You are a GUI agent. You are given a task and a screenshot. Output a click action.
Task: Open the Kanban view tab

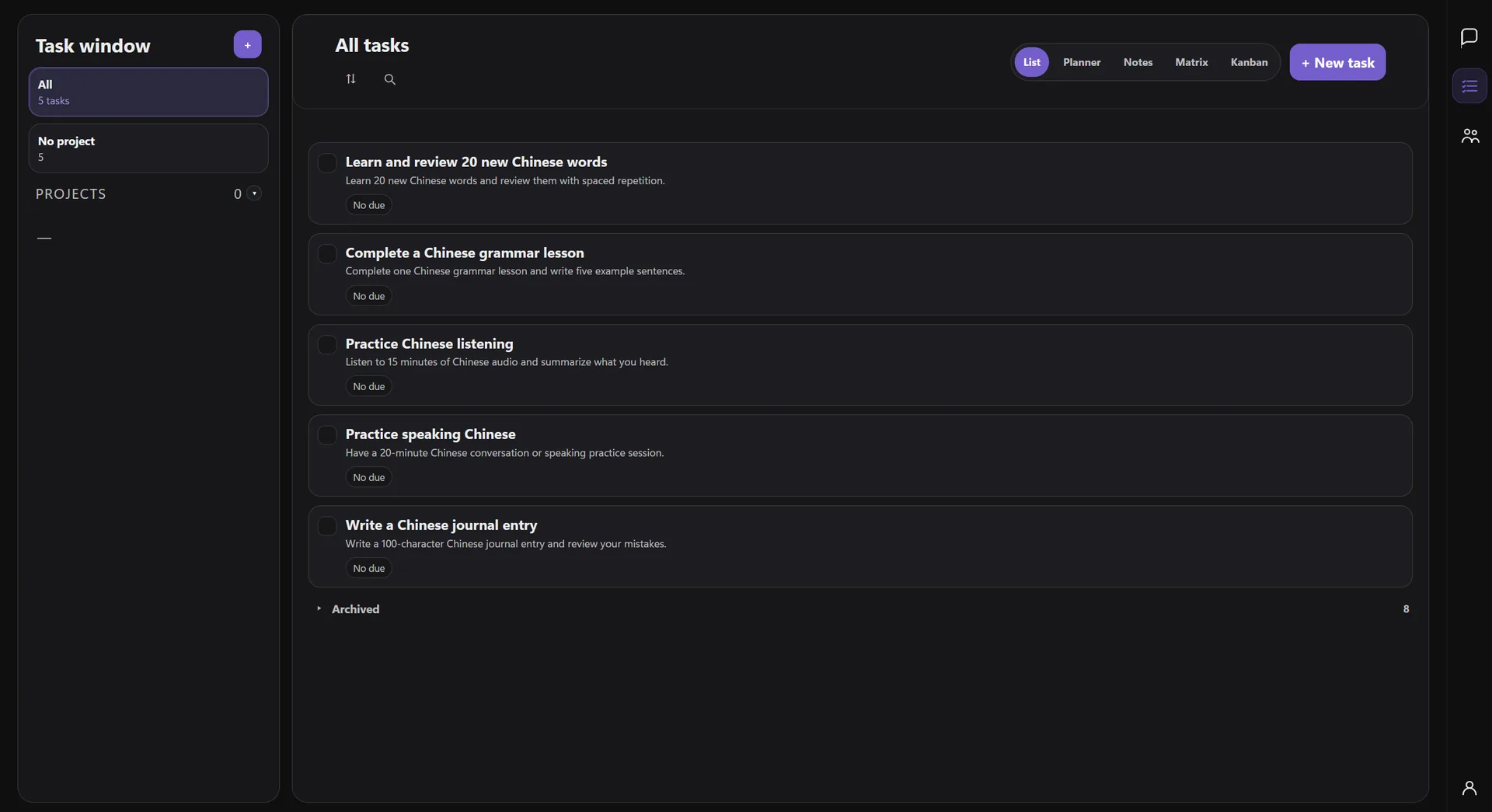point(1249,62)
